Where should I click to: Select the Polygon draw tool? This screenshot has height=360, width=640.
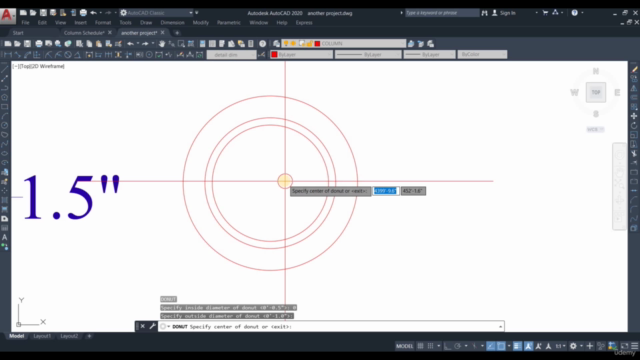[4, 98]
